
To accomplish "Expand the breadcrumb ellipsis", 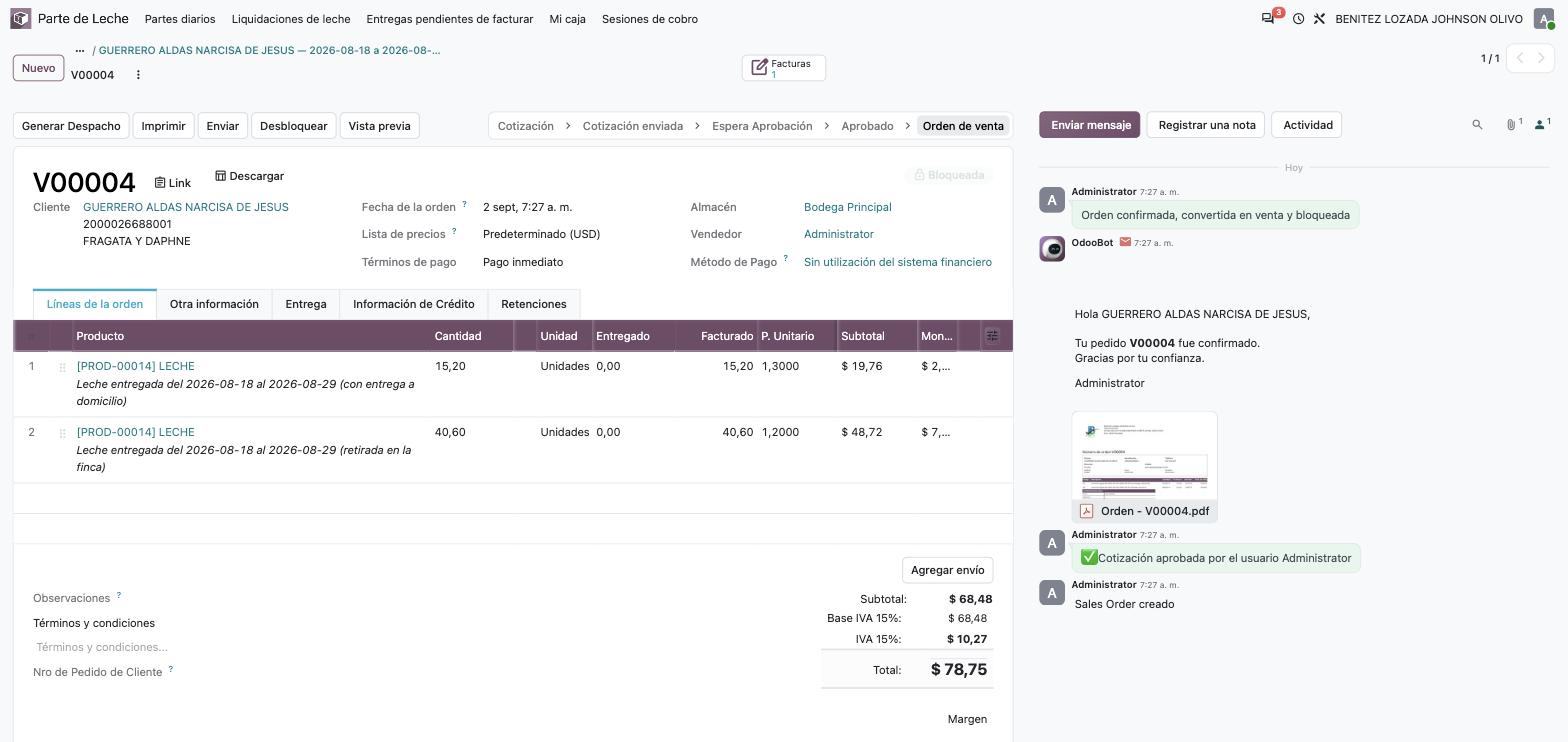I will [80, 51].
